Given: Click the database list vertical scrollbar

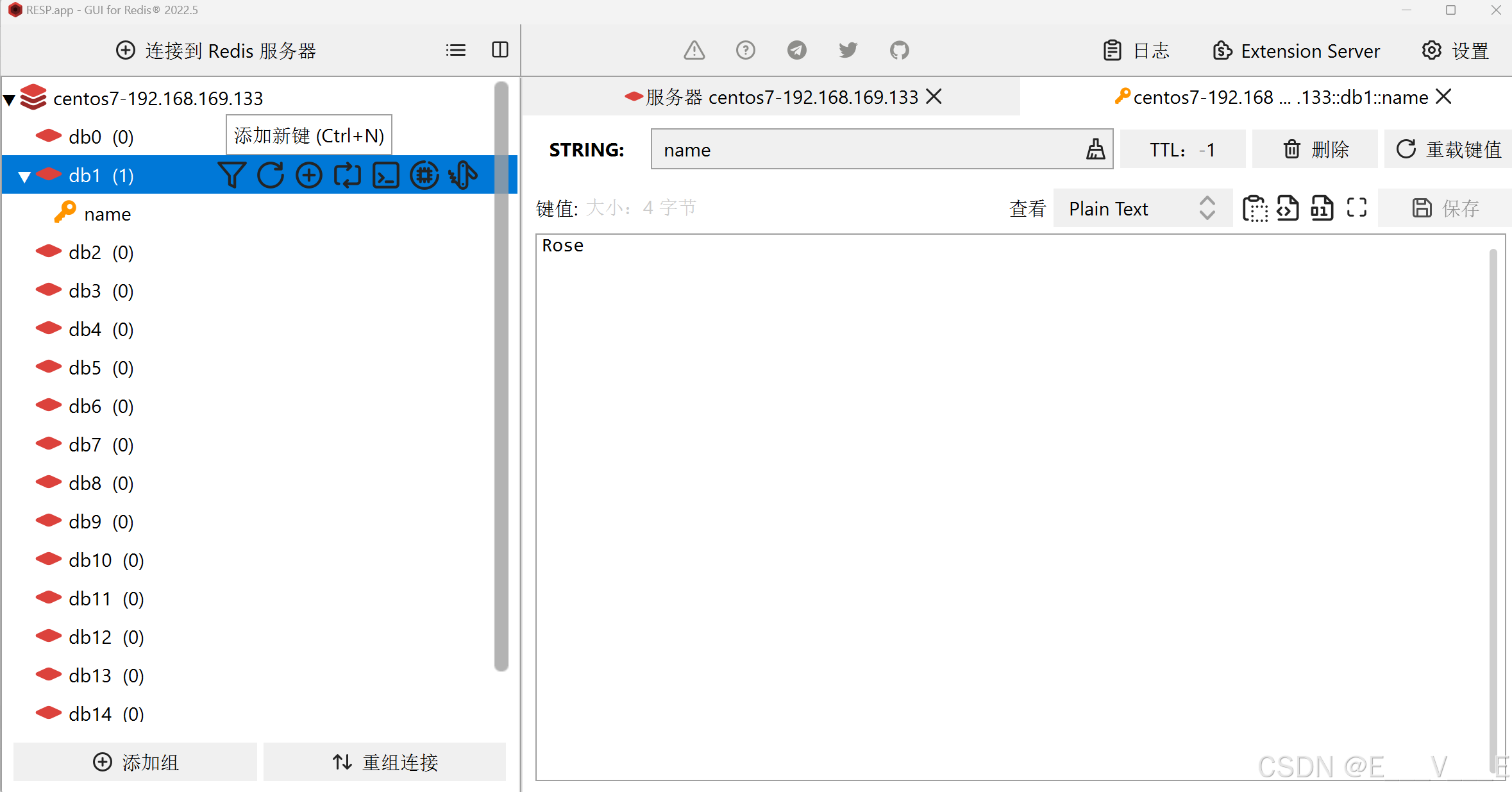Looking at the screenshot, I should coord(501,375).
